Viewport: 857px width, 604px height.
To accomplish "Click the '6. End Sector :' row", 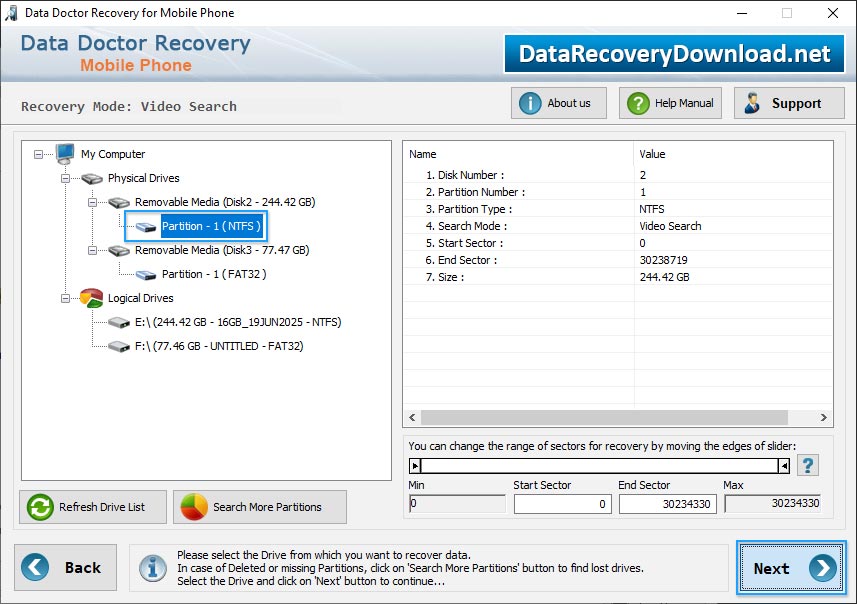I will click(618, 260).
